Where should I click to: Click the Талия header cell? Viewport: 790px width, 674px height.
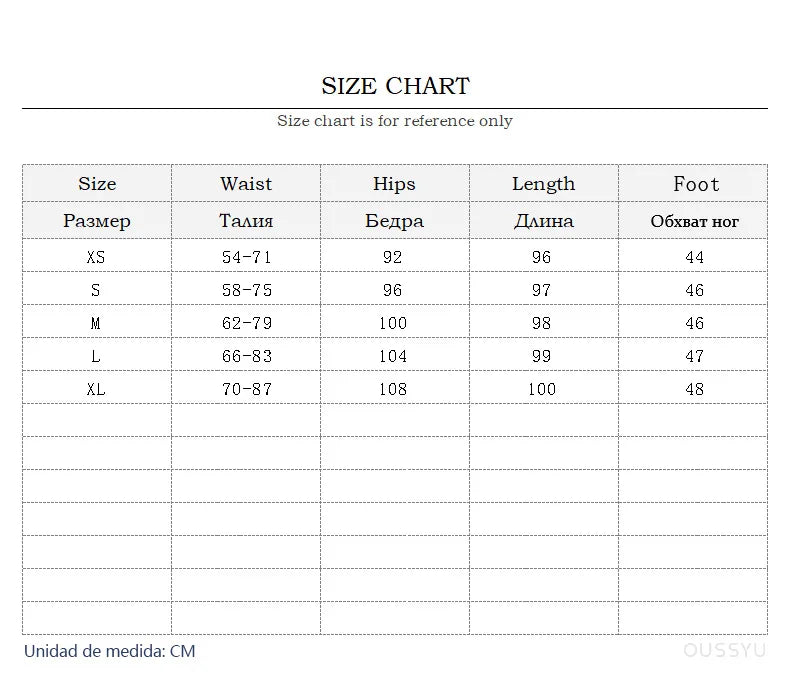pos(246,221)
